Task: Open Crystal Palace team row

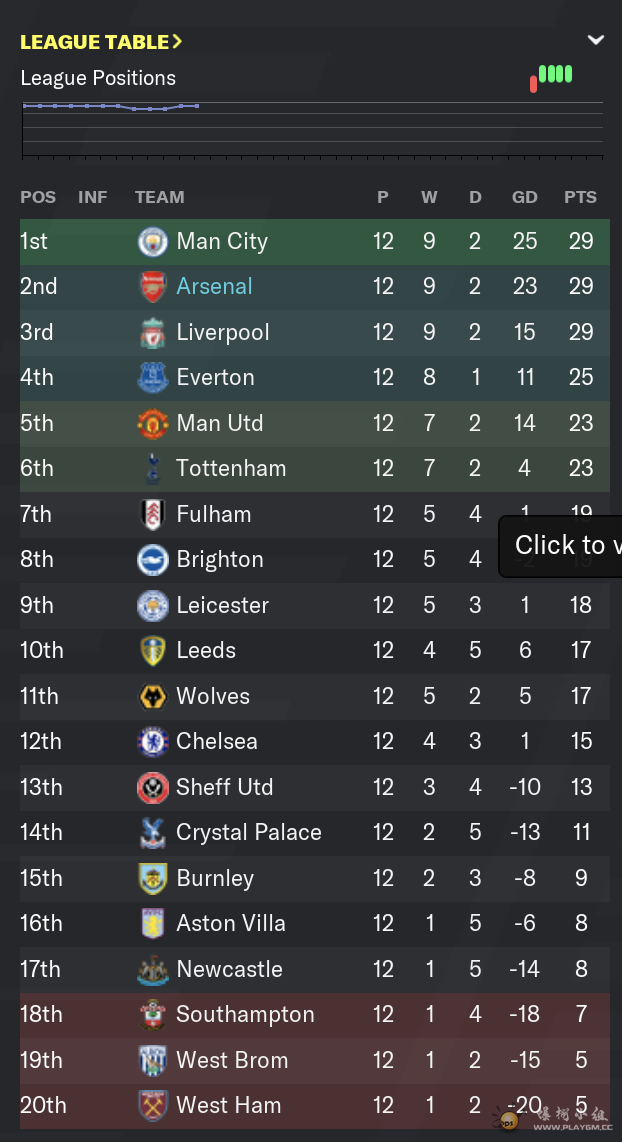Action: [x=315, y=832]
